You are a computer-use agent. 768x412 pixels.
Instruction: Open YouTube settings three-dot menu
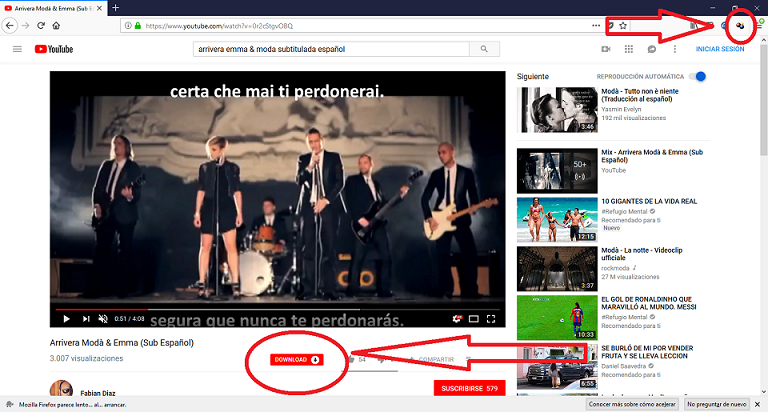click(x=675, y=49)
